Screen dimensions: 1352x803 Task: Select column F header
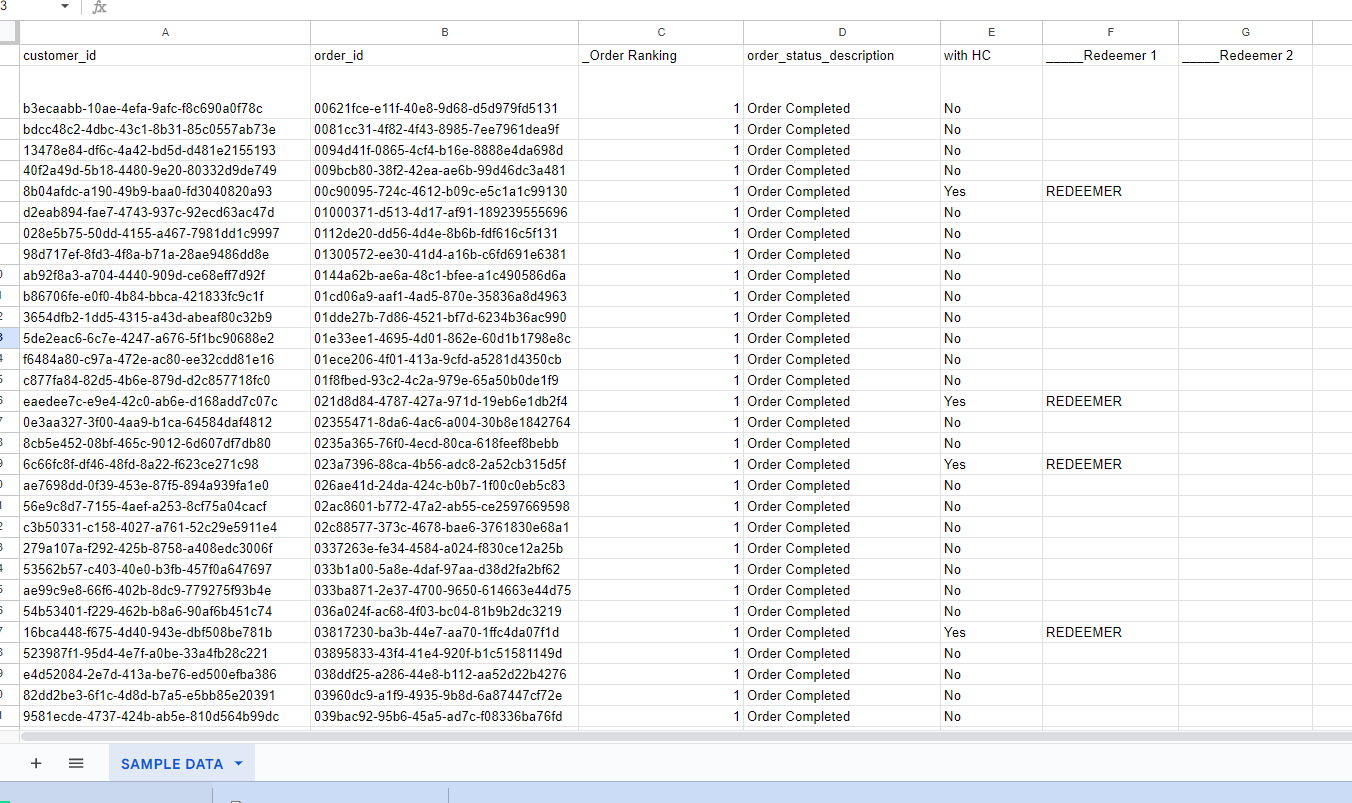click(1110, 32)
